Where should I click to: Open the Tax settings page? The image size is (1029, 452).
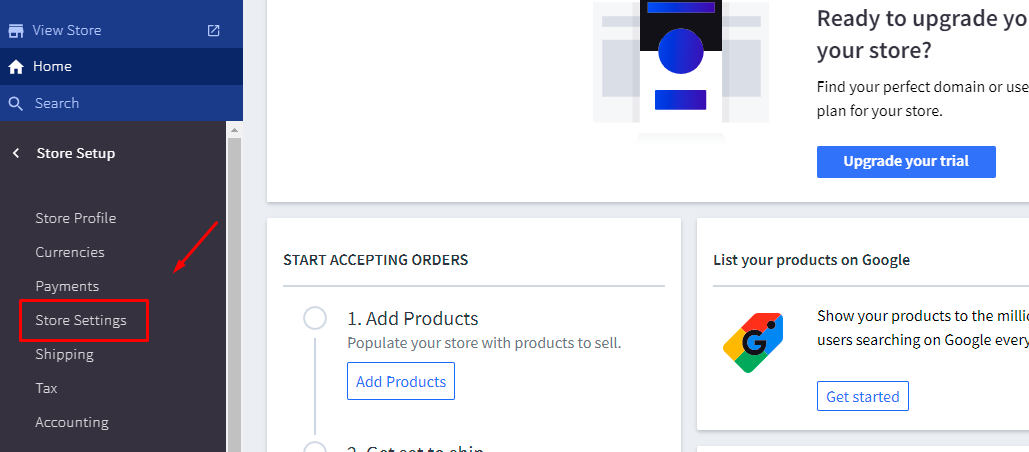point(46,388)
